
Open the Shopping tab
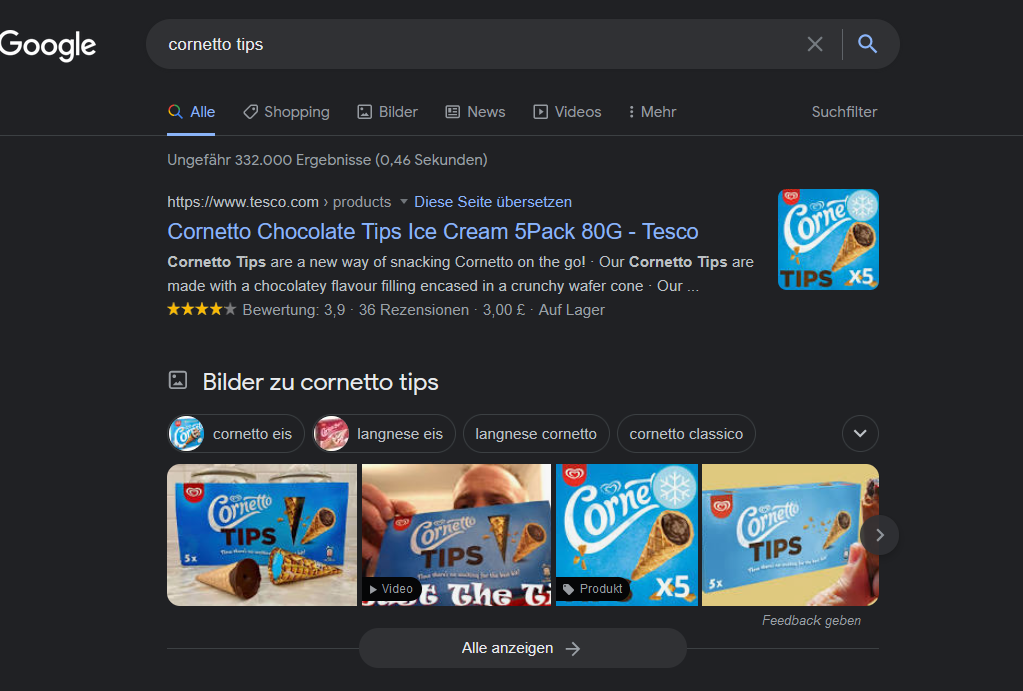click(x=286, y=112)
